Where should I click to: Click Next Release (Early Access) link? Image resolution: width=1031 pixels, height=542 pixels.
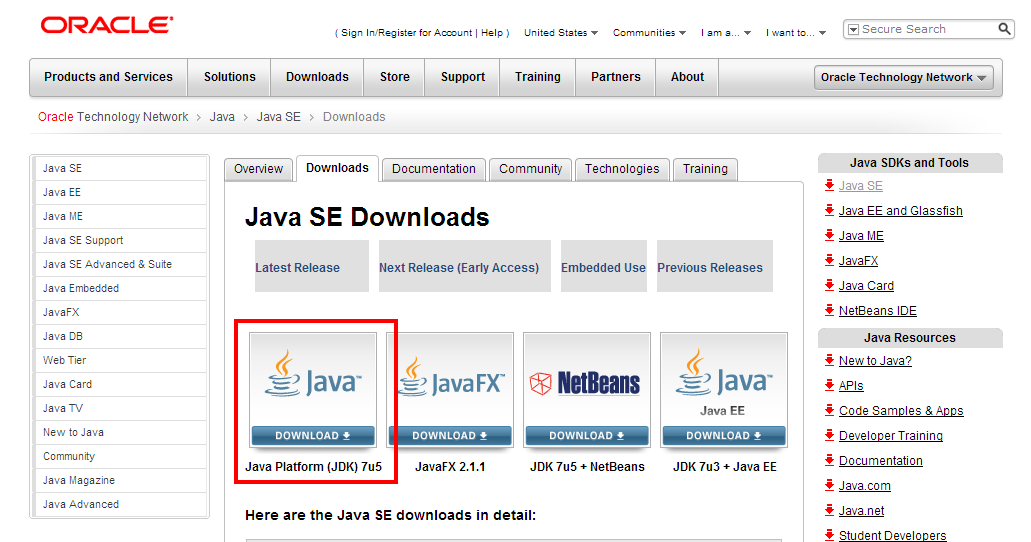pyautogui.click(x=459, y=268)
